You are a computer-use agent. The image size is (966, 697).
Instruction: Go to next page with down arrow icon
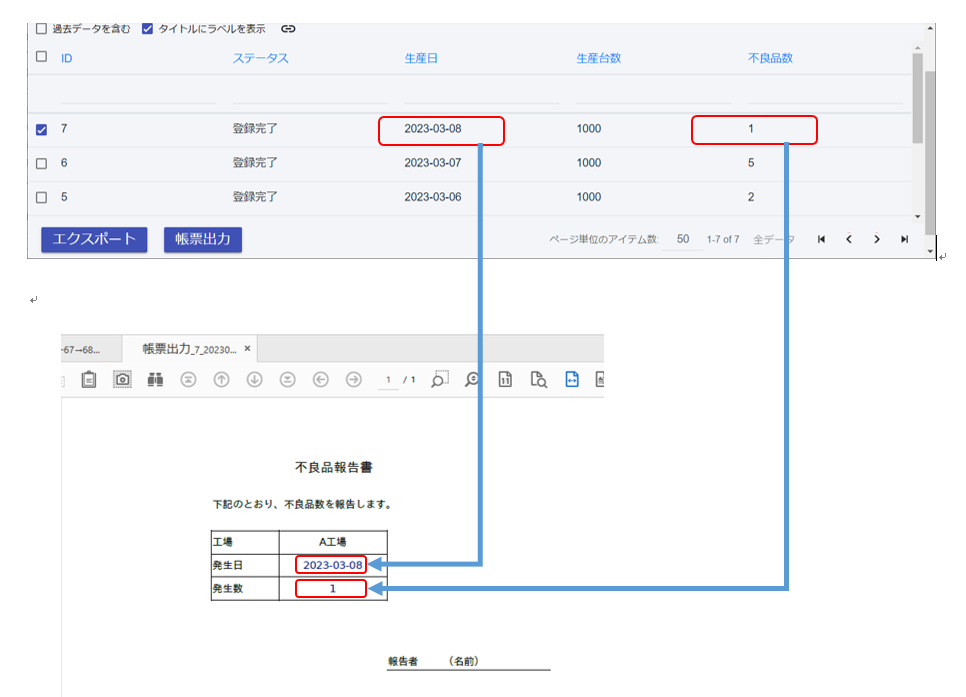coord(255,380)
